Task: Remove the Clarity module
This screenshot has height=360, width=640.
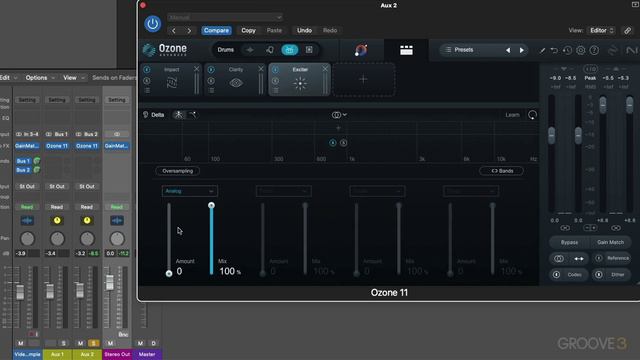Action: pos(261,69)
